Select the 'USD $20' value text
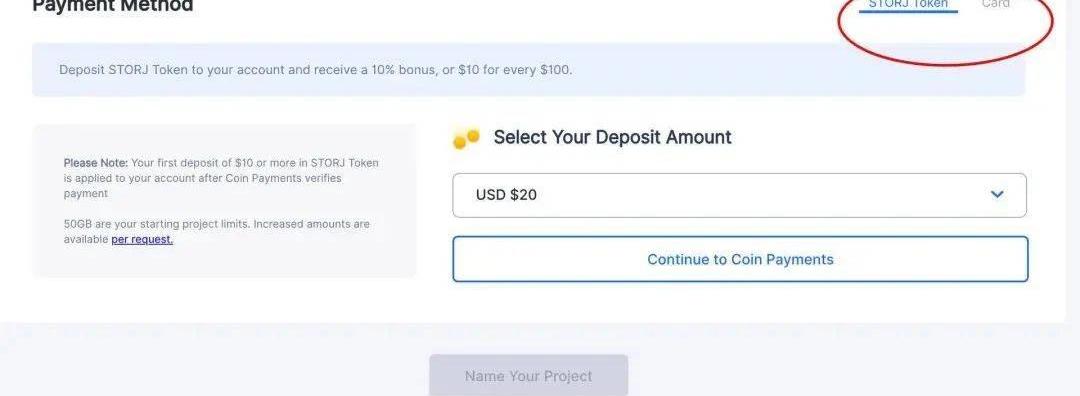This screenshot has width=1080, height=396. (x=506, y=195)
